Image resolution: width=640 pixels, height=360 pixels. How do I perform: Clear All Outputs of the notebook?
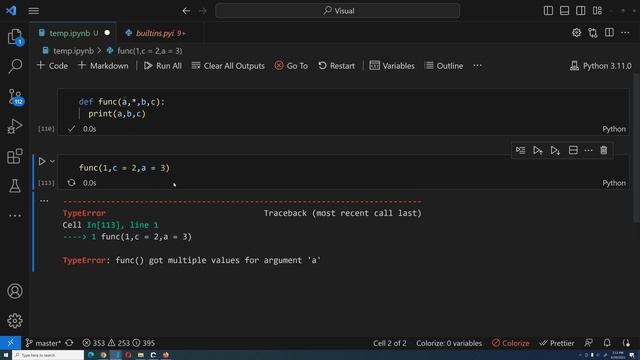tap(228, 66)
